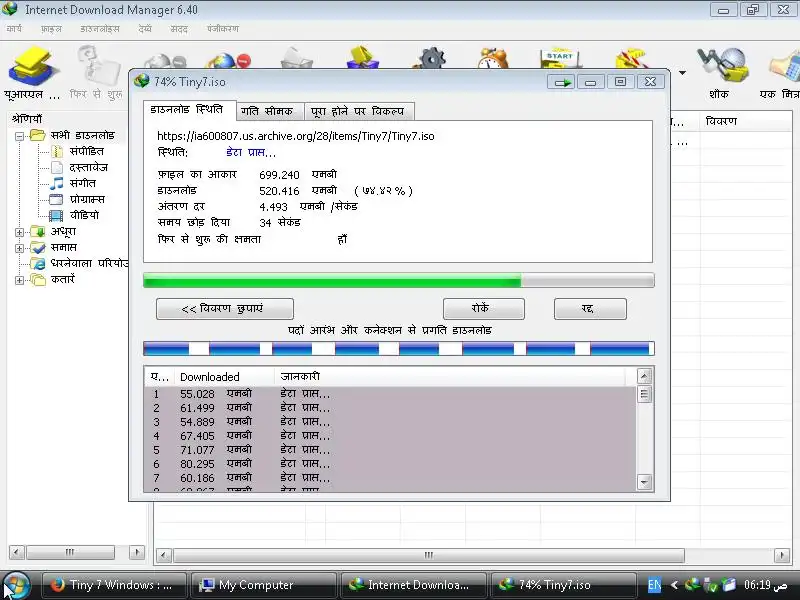Click the green download progress bar
Screen dimensions: 800x600
398,280
